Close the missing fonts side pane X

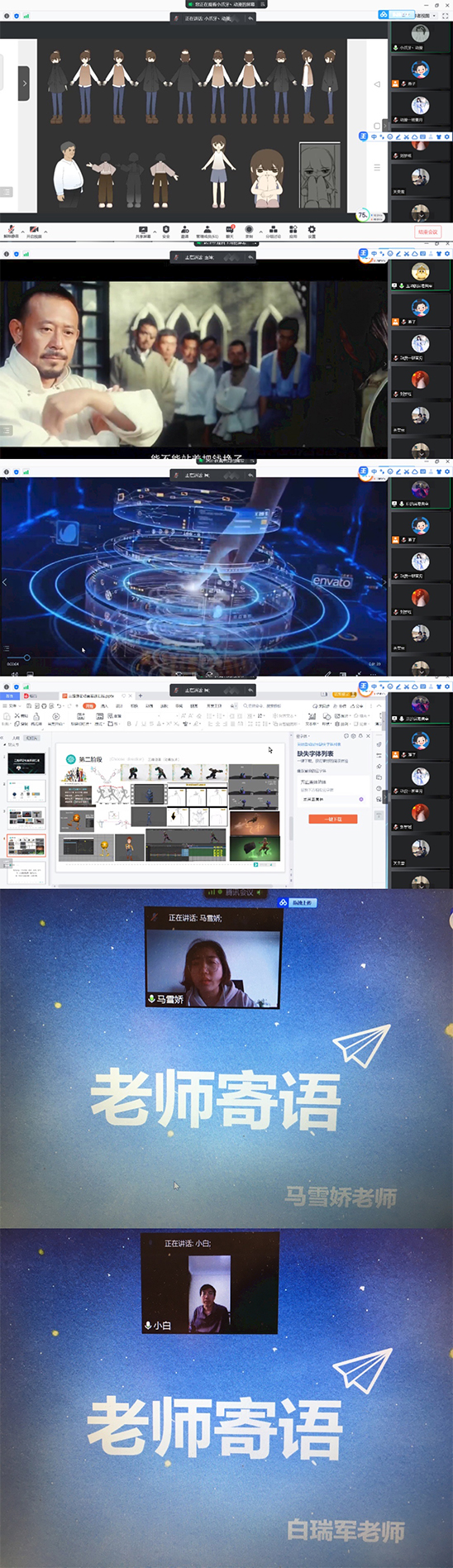click(369, 736)
